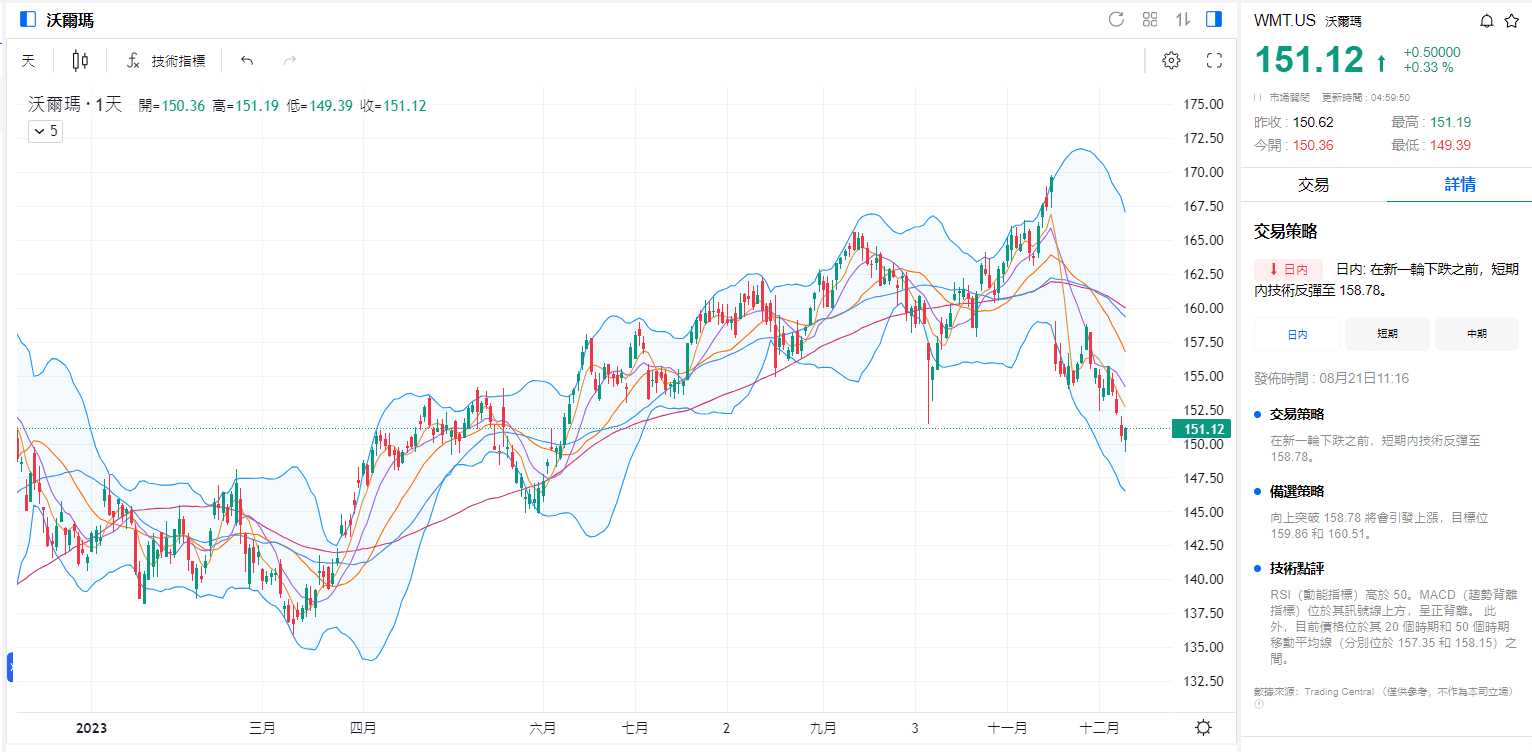Enter fullscreen chart mode
This screenshot has width=1532, height=752.
pyautogui.click(x=1215, y=61)
